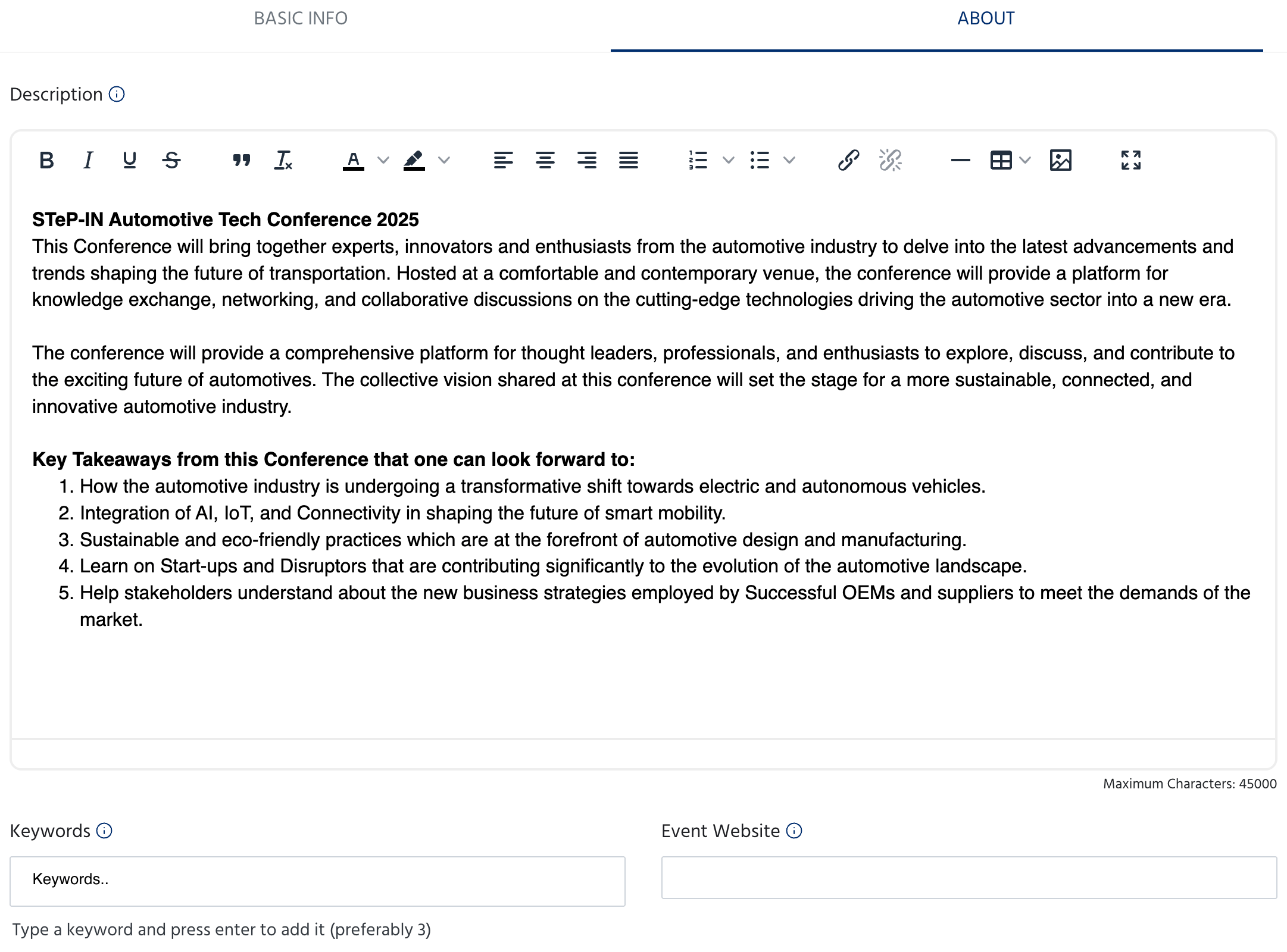Image resolution: width=1287 pixels, height=952 pixels.
Task: Toggle italic formatting
Action: click(88, 160)
